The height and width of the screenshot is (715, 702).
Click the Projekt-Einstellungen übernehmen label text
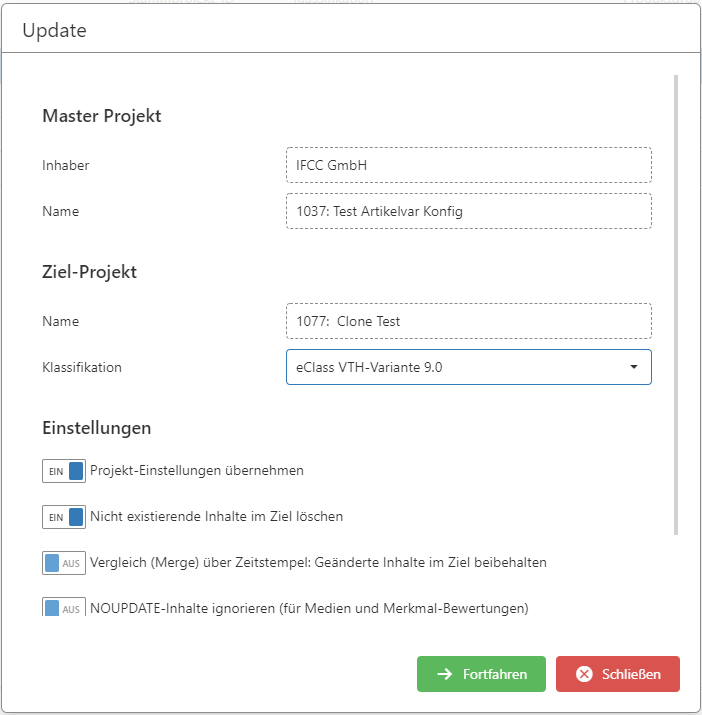pos(197,471)
